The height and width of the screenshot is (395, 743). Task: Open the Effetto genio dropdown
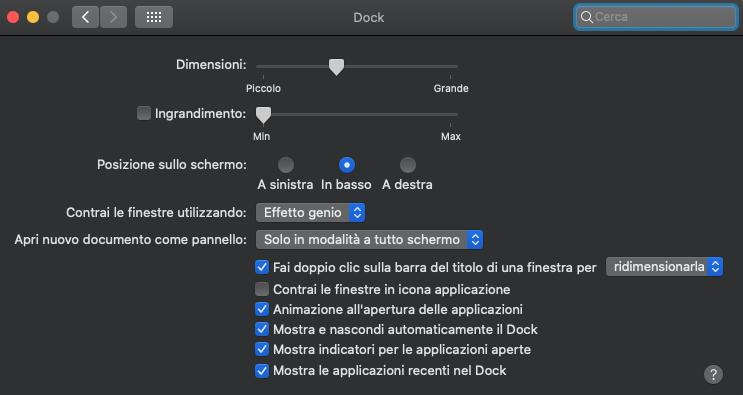(x=310, y=213)
